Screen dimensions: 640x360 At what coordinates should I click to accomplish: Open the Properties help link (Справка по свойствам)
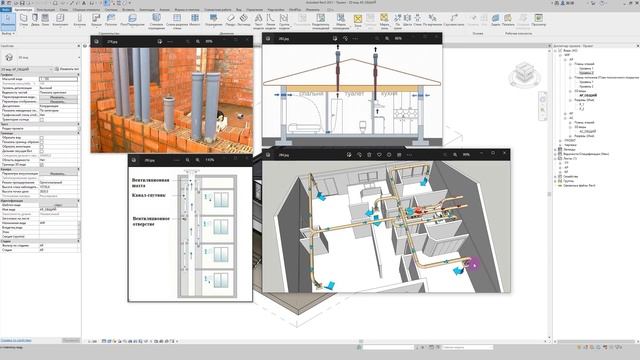(16, 340)
